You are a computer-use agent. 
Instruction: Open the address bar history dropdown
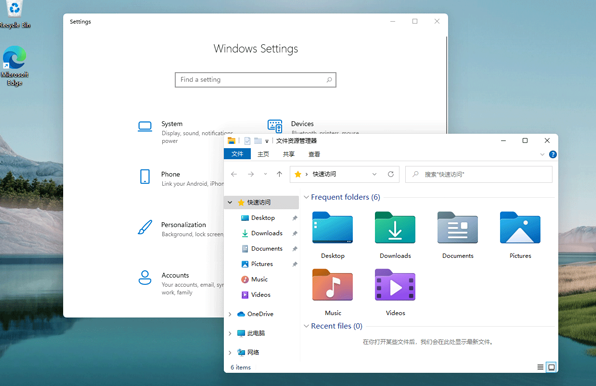tap(374, 174)
